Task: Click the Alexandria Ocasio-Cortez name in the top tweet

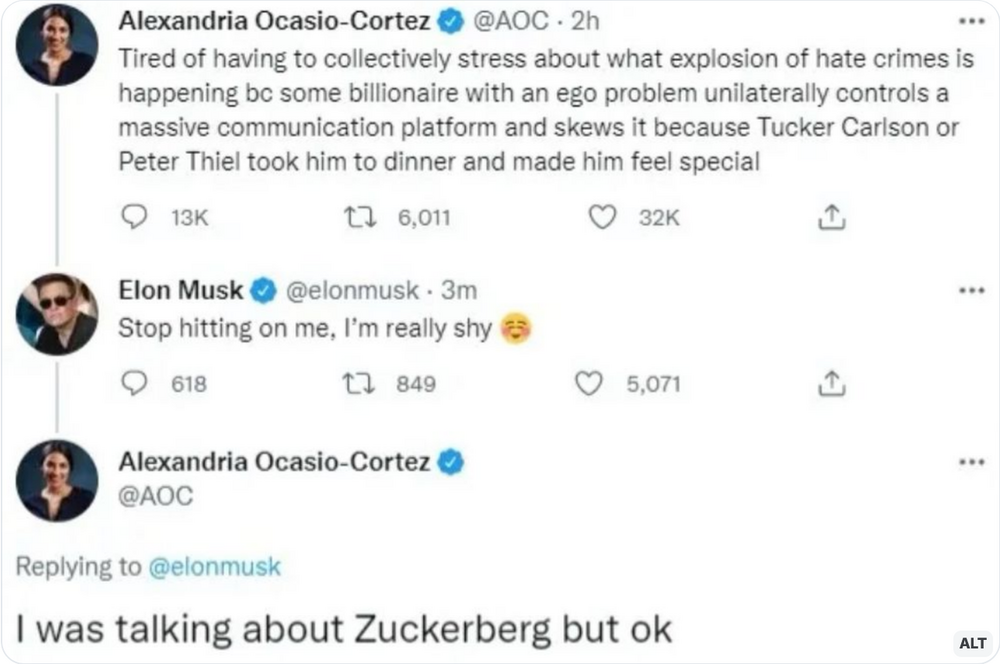Action: pyautogui.click(x=274, y=21)
